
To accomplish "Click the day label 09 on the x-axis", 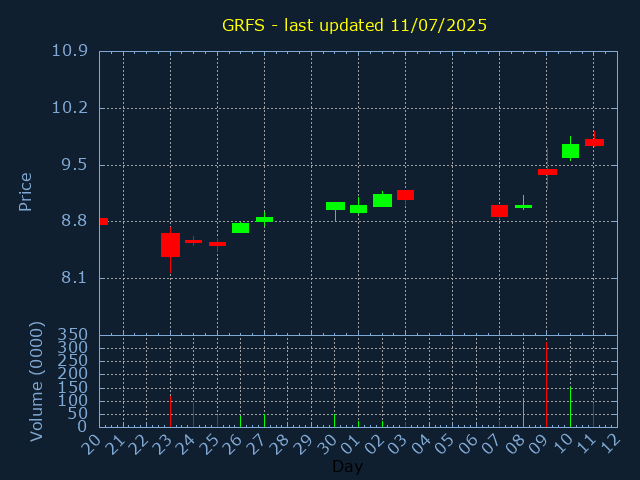I will click(538, 444).
